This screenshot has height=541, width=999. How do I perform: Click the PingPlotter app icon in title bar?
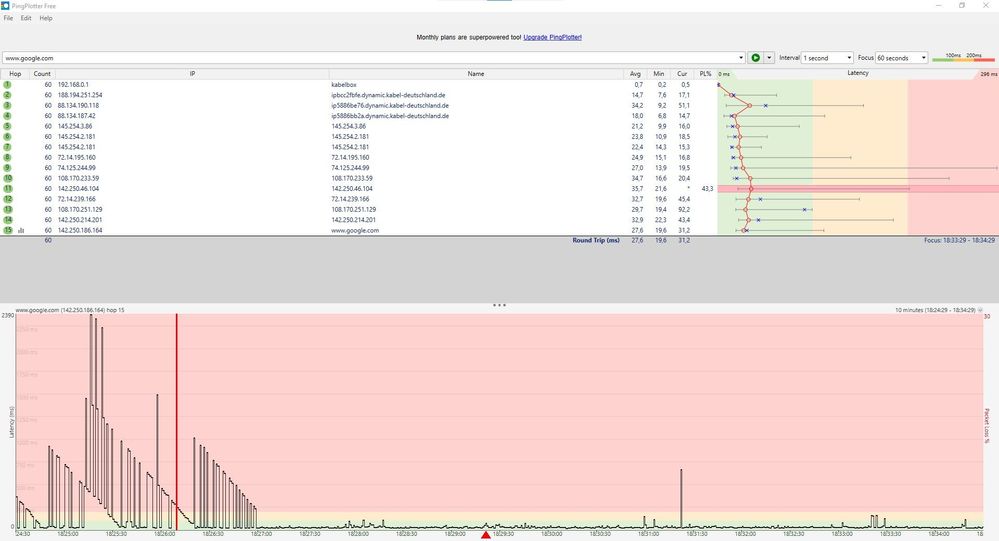coord(5,5)
